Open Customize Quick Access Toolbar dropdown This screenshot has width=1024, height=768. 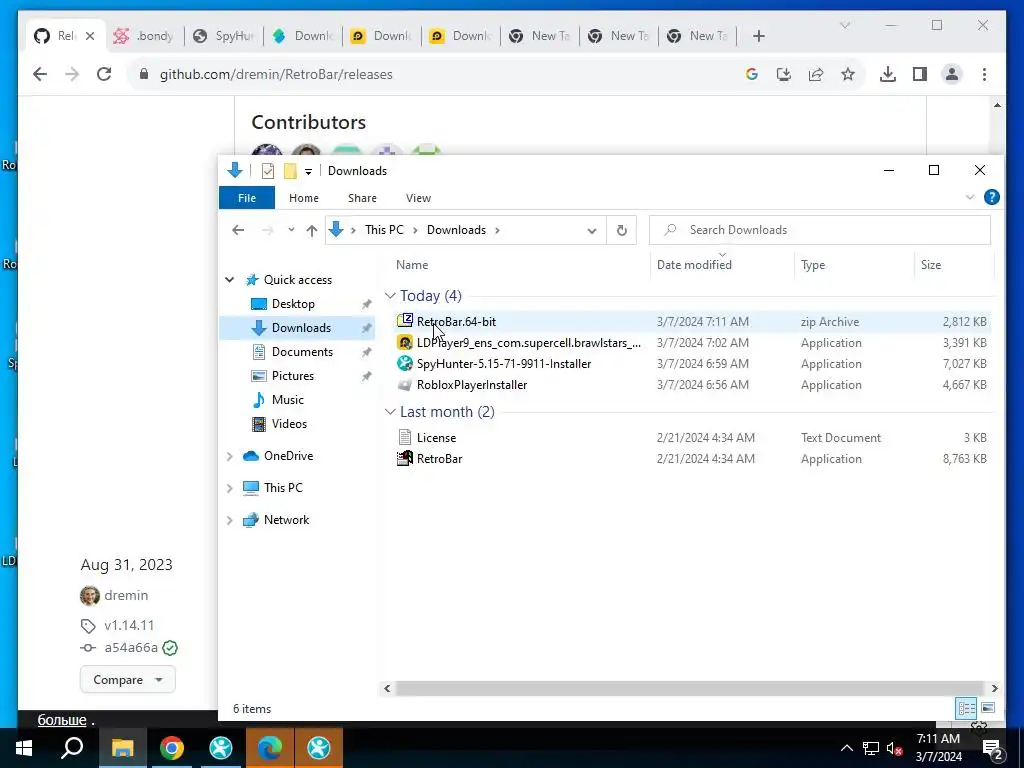tap(308, 172)
